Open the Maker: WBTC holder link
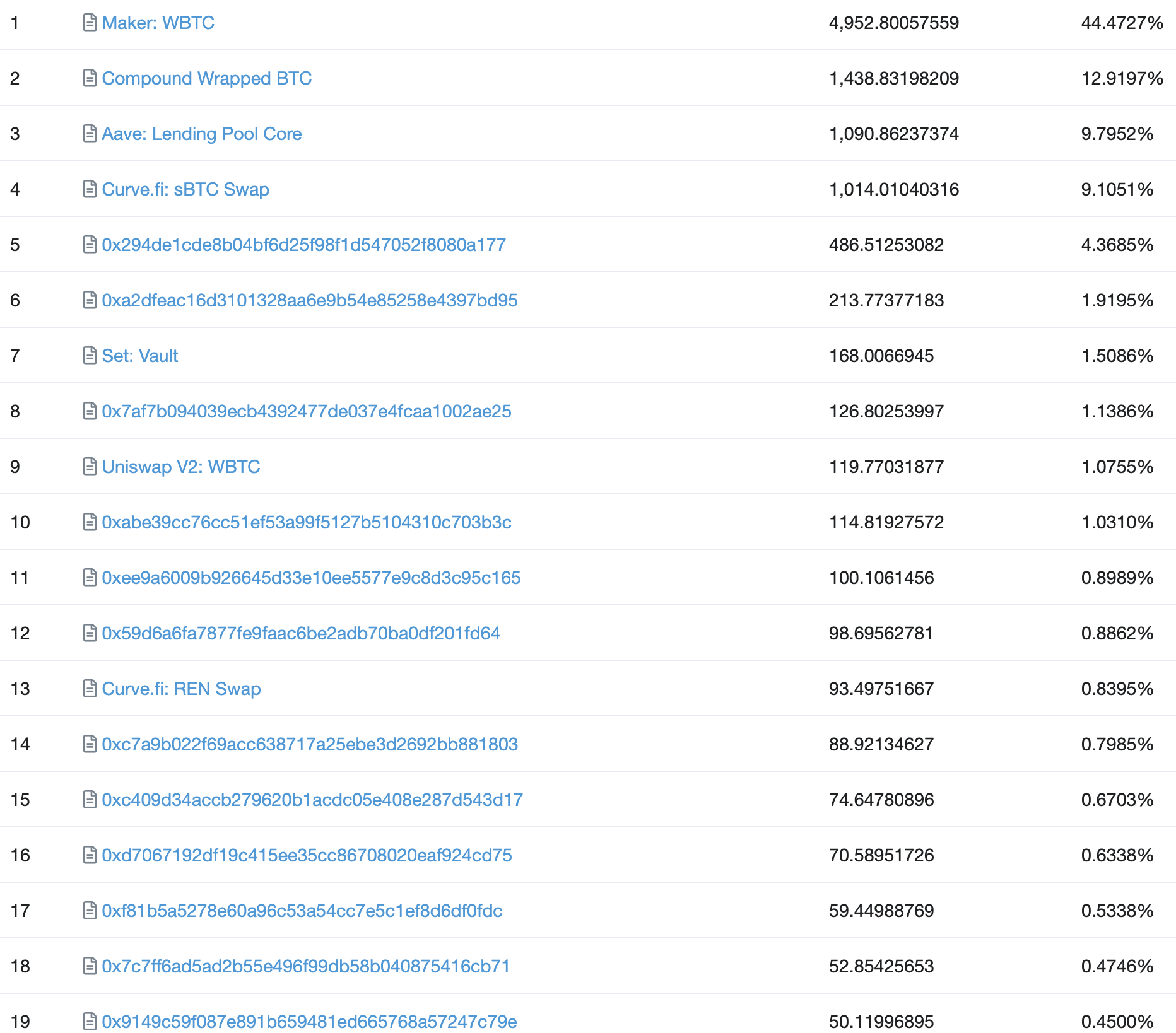The image size is (1176, 1033). pos(158,23)
